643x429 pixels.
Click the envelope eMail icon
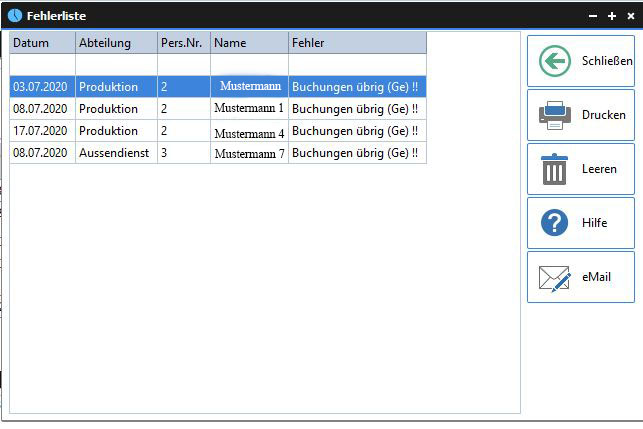point(554,277)
